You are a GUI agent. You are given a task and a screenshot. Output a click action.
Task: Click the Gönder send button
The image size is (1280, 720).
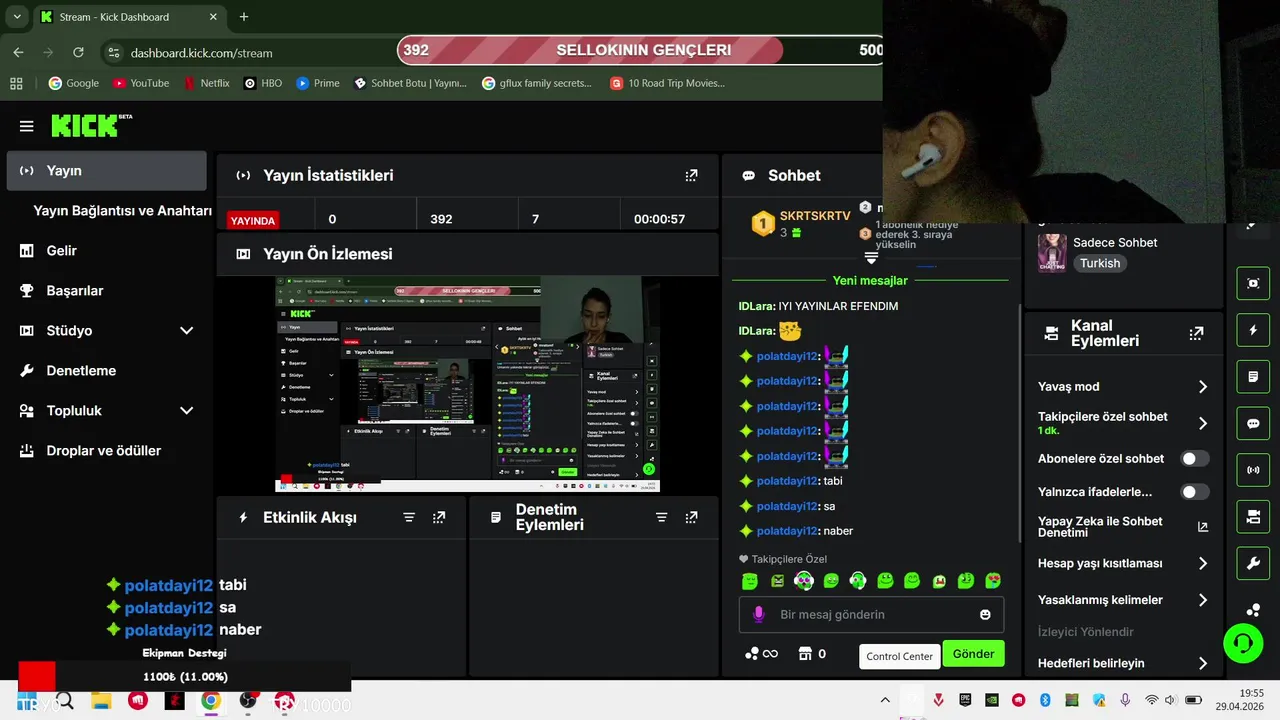click(973, 654)
